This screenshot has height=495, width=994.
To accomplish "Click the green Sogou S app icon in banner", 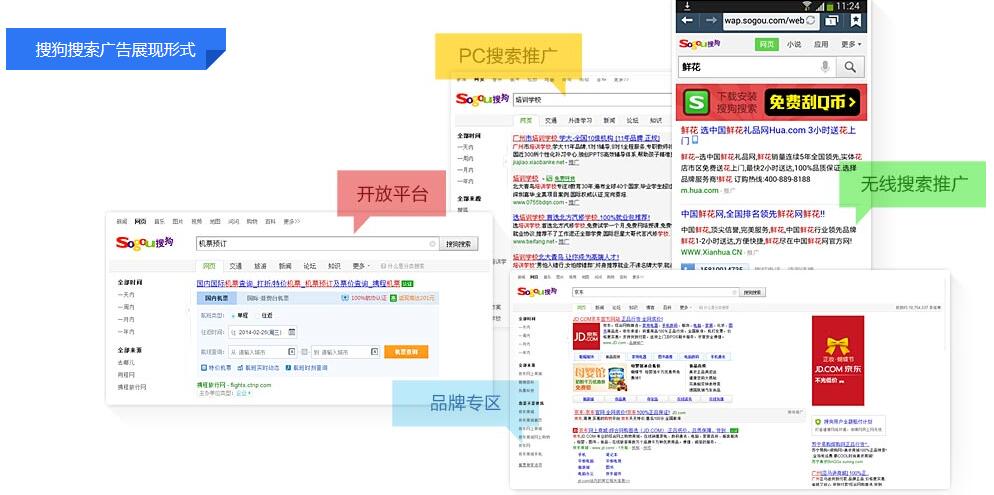I will coord(697,102).
